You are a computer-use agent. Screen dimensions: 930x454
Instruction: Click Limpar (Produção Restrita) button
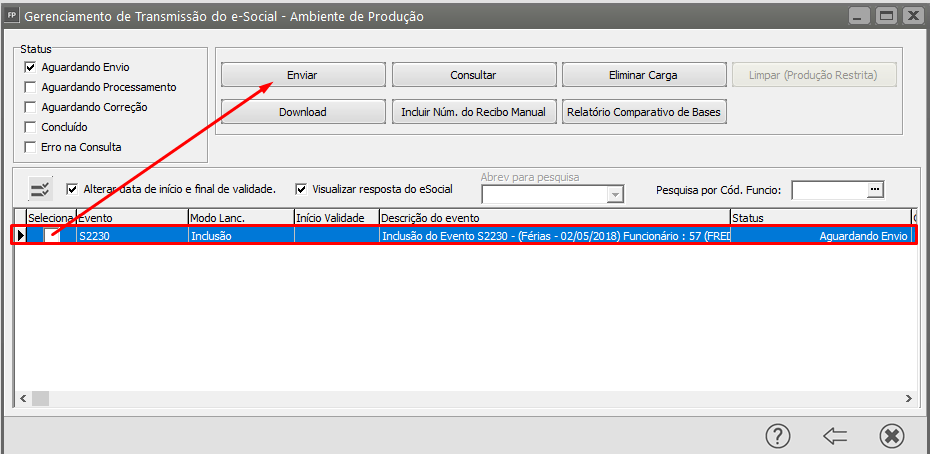(x=814, y=75)
